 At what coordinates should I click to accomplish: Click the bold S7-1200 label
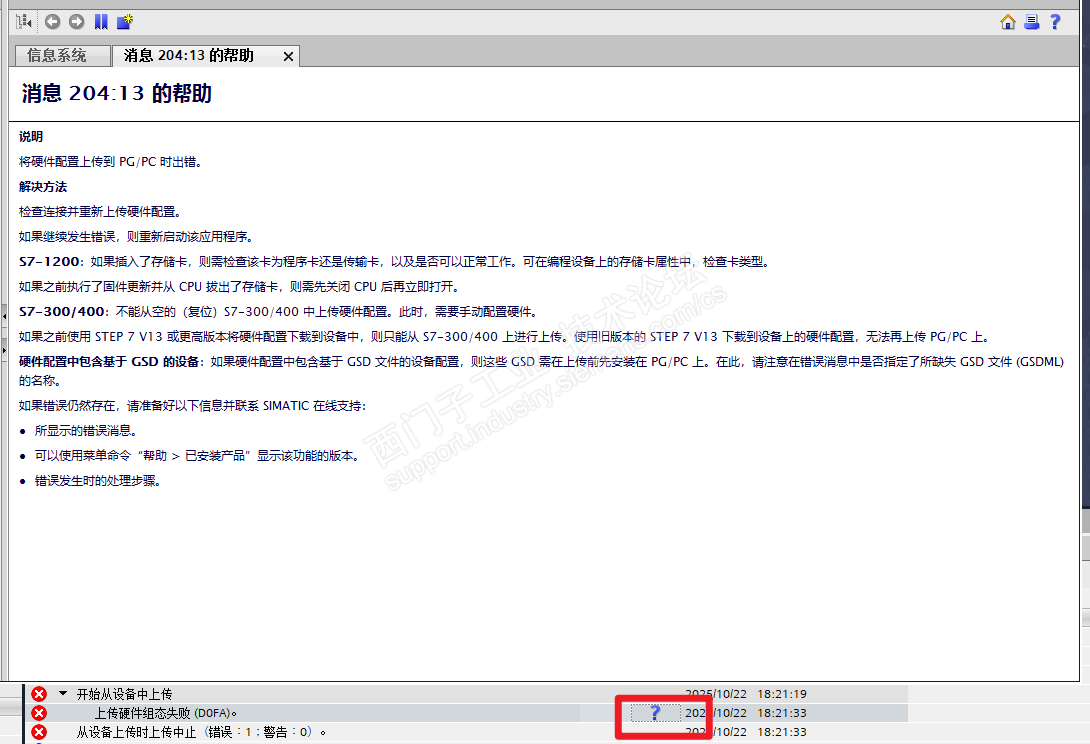49,261
